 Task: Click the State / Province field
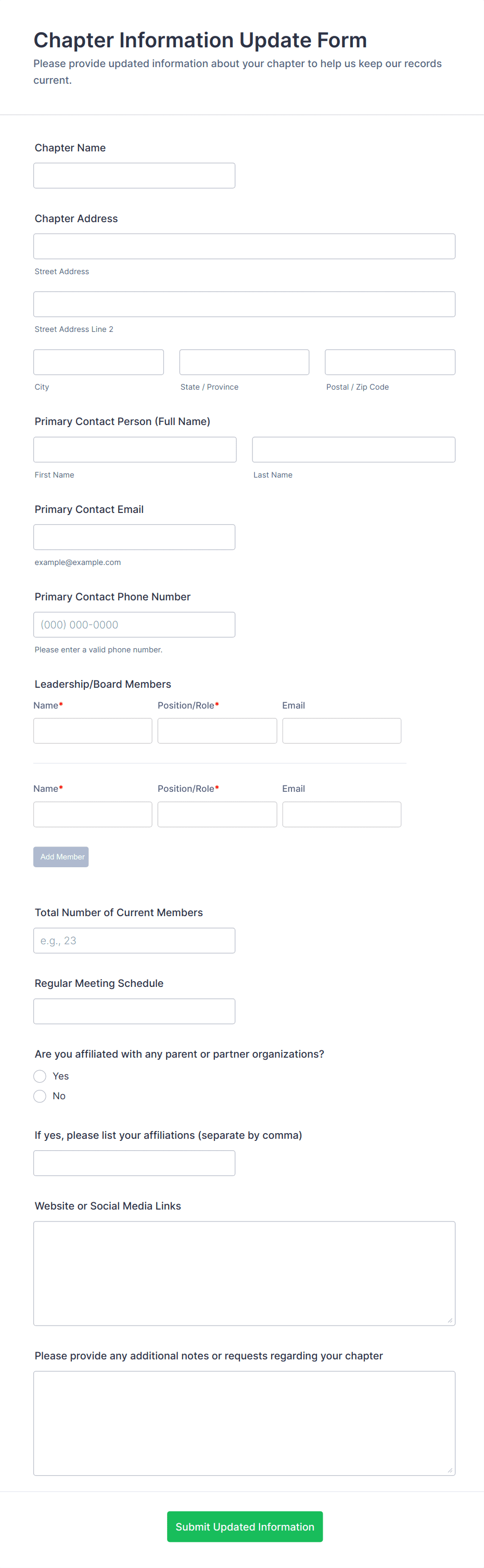click(x=244, y=362)
